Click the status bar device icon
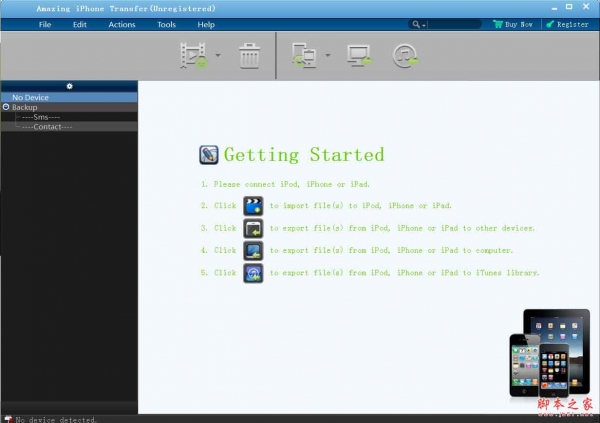600x423 pixels. [8, 420]
